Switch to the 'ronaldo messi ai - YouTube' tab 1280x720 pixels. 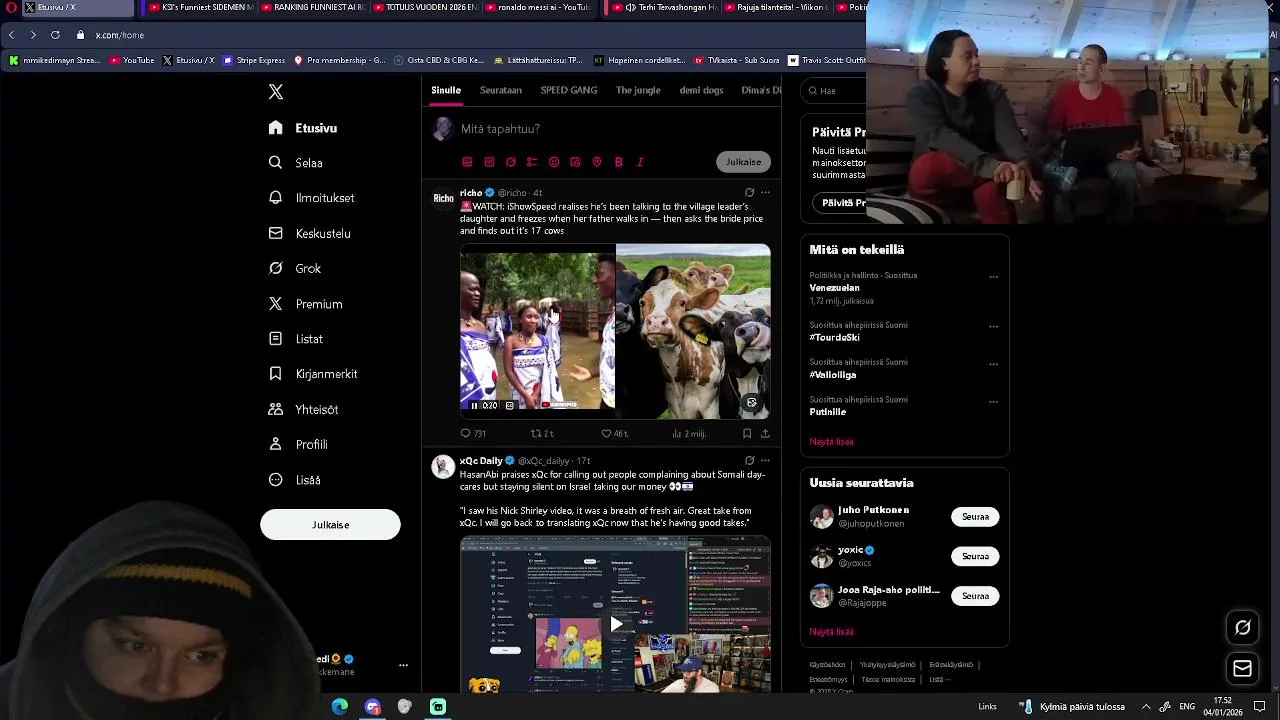[x=540, y=7]
